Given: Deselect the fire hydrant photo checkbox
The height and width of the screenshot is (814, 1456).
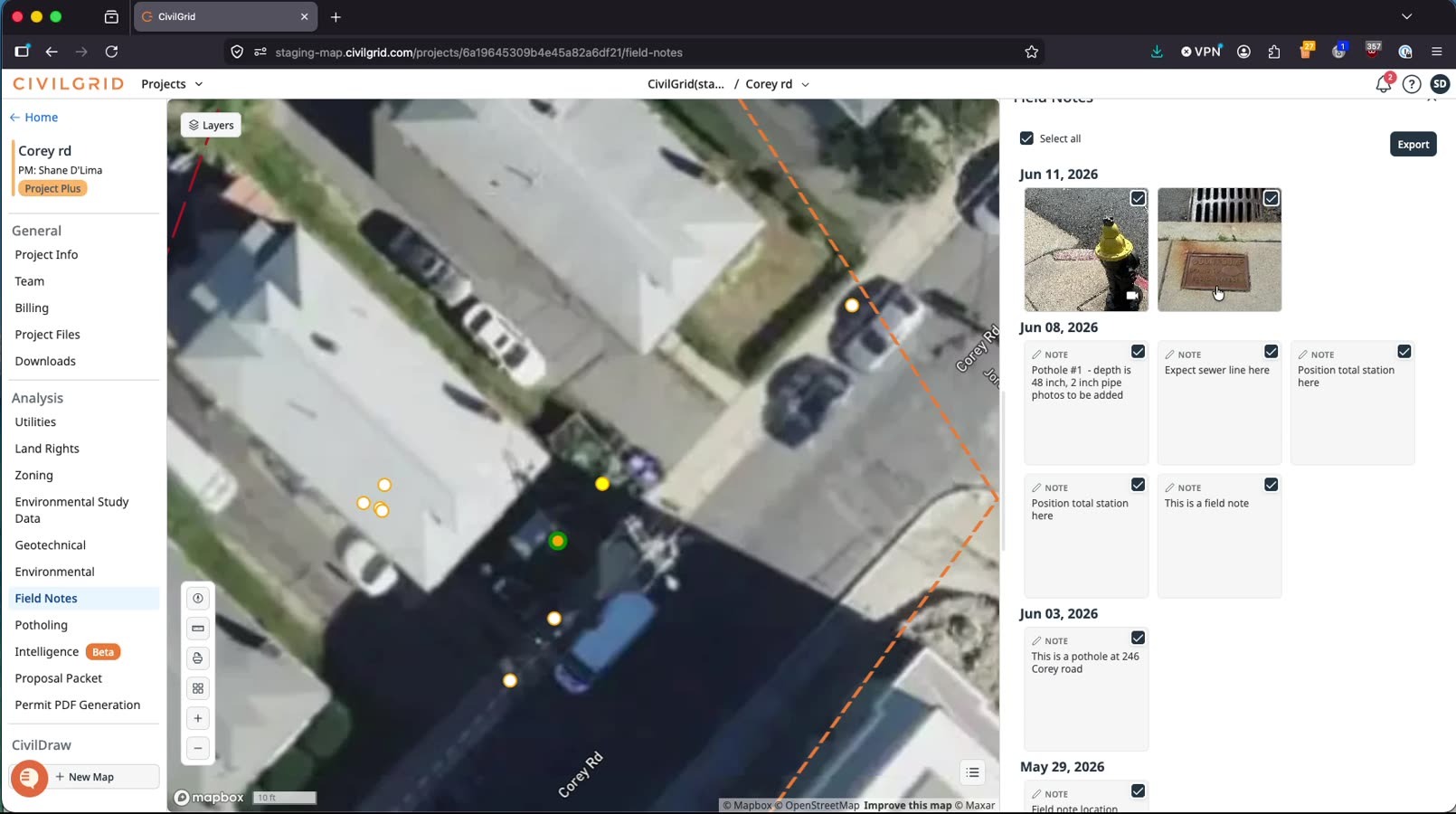Looking at the screenshot, I should click(x=1138, y=198).
